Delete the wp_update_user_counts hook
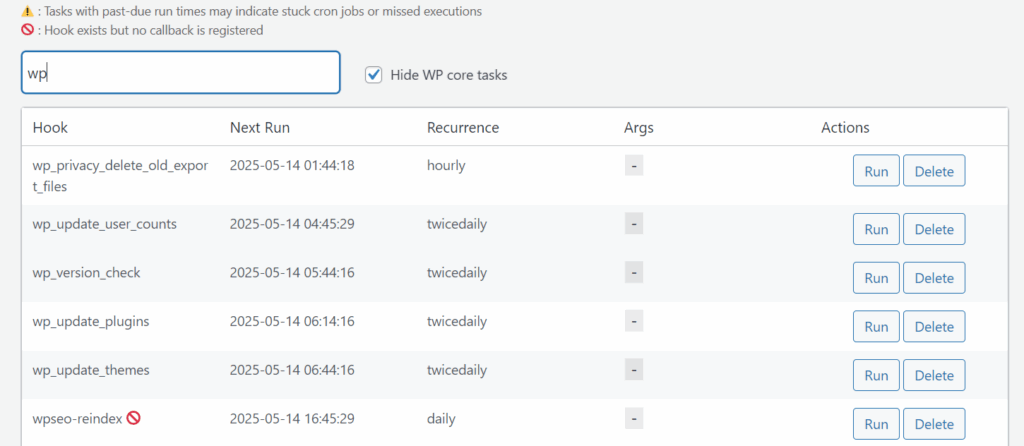Image resolution: width=1024 pixels, height=446 pixels. (934, 229)
